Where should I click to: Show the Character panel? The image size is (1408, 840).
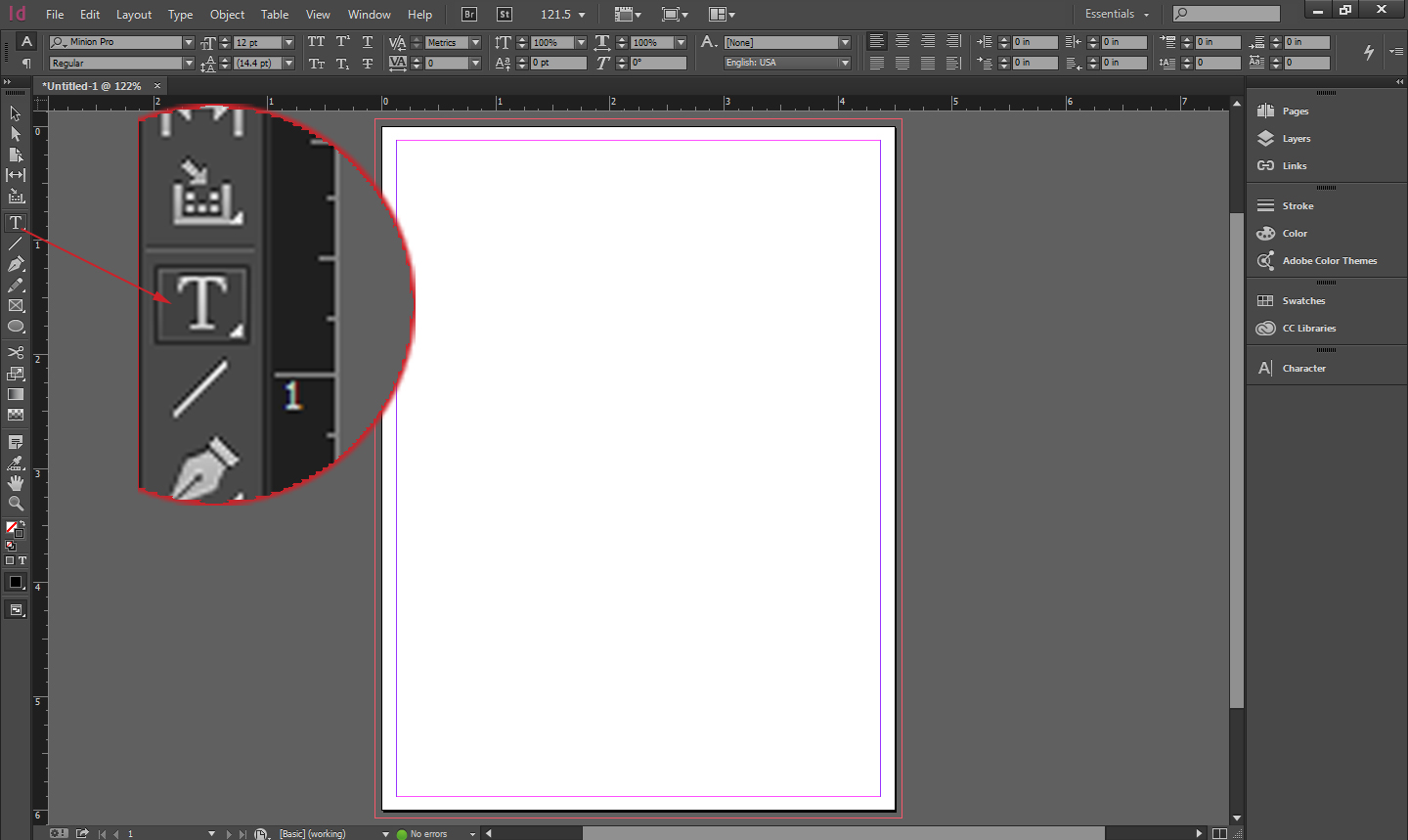1294,368
